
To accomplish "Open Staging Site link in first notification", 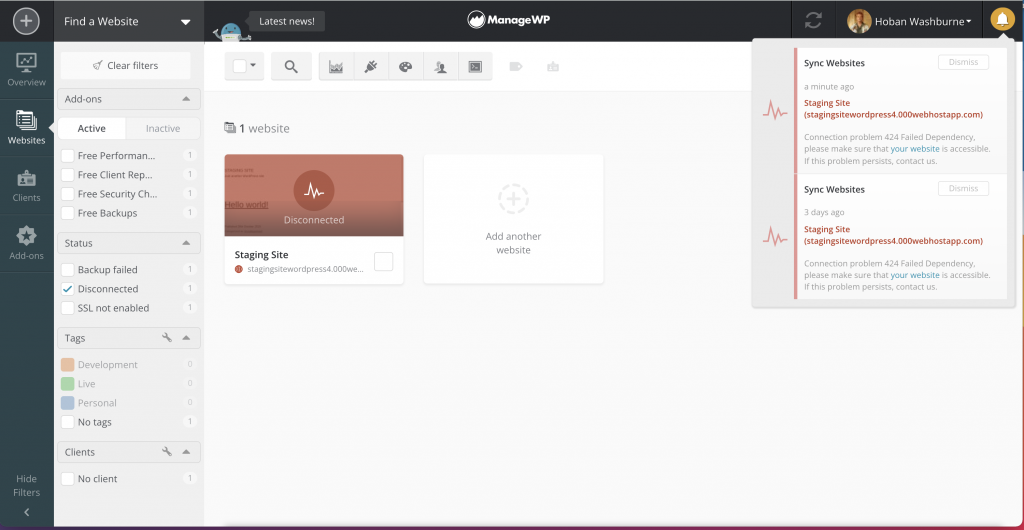I will pos(893,109).
